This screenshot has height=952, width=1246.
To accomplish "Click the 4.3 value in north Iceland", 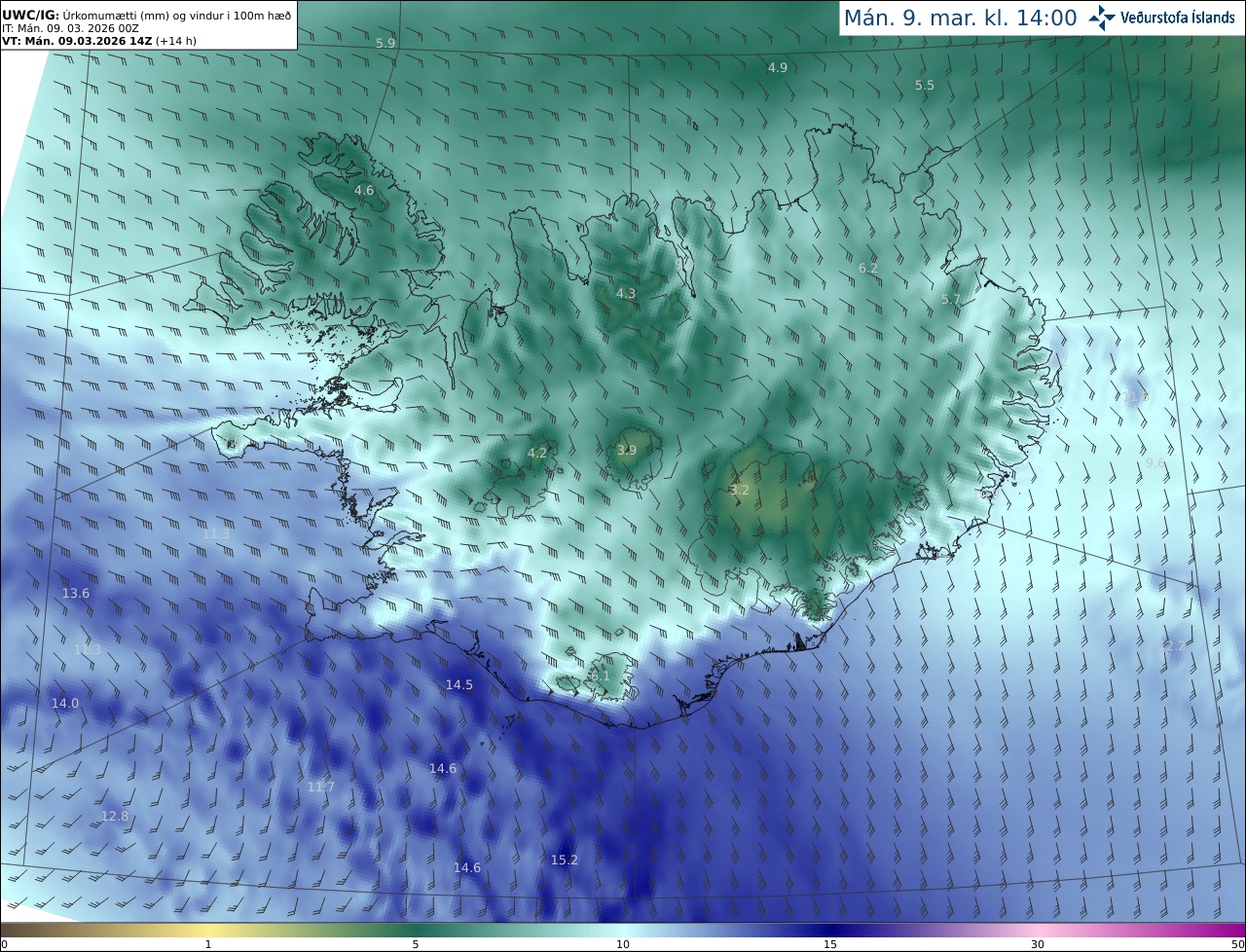I will (x=626, y=293).
